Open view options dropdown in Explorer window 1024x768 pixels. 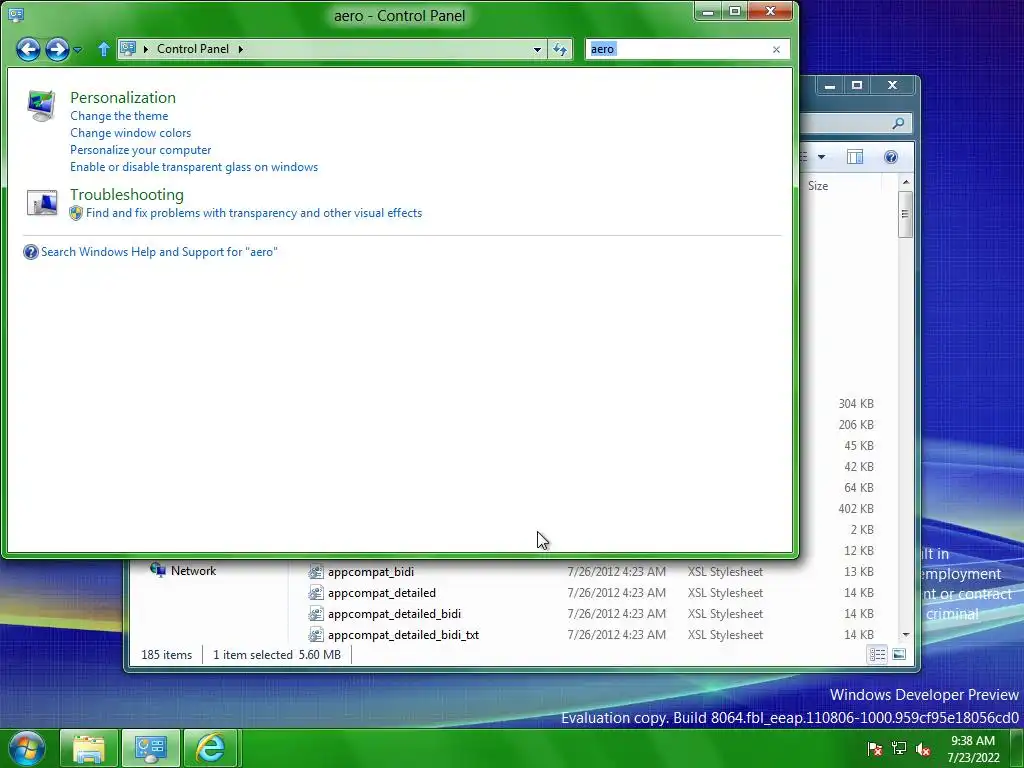tap(822, 157)
